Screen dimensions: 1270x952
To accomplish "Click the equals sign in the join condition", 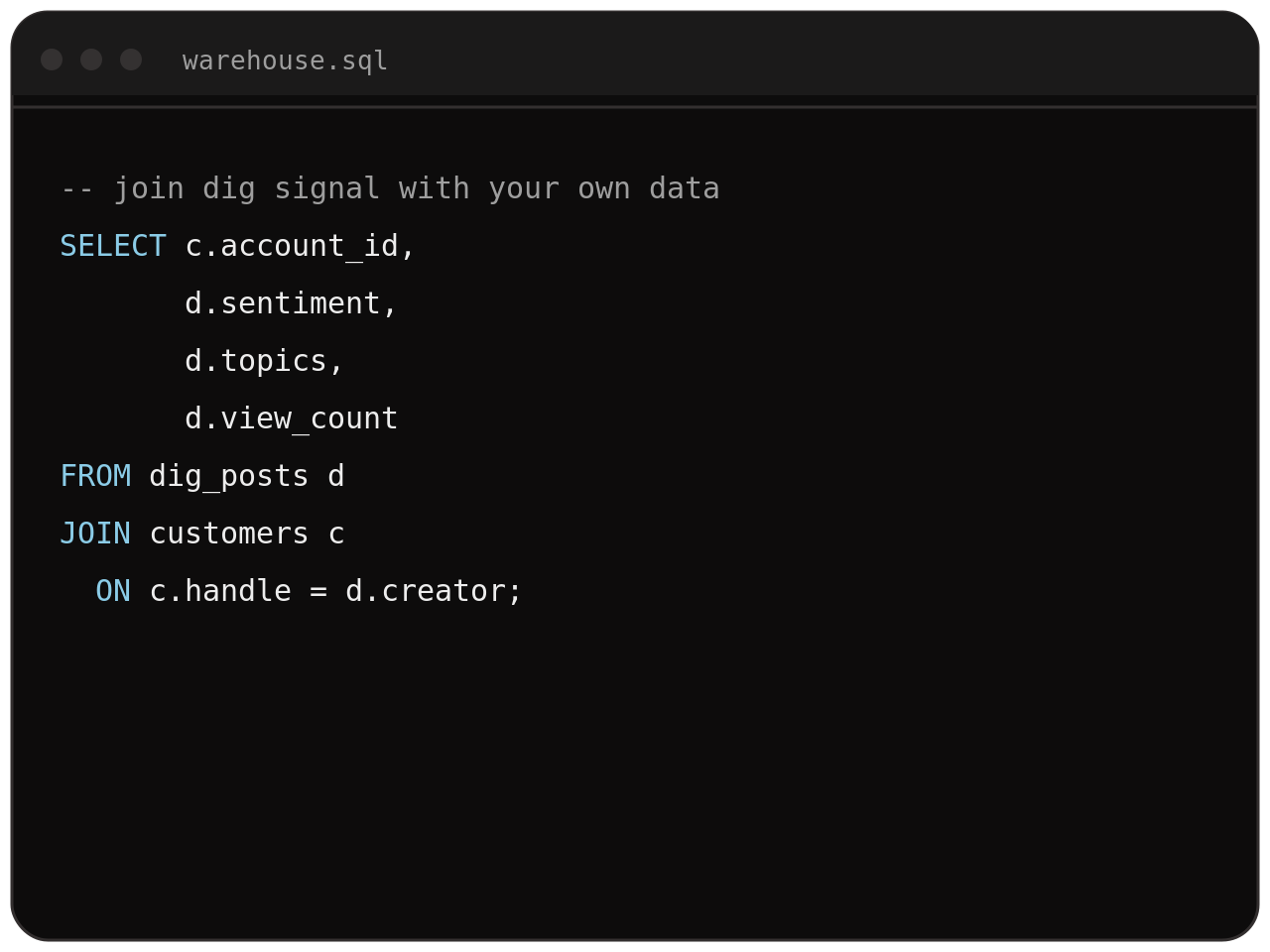I will (318, 592).
